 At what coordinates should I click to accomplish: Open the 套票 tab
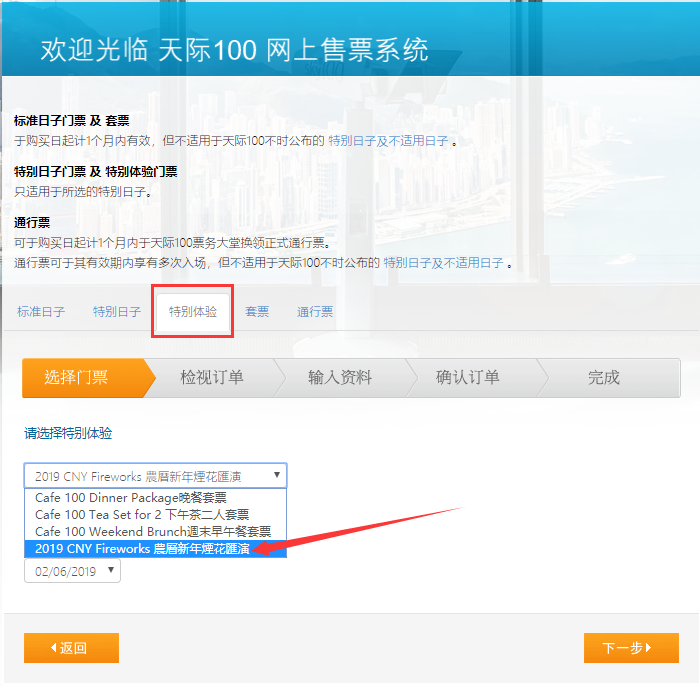(x=257, y=312)
